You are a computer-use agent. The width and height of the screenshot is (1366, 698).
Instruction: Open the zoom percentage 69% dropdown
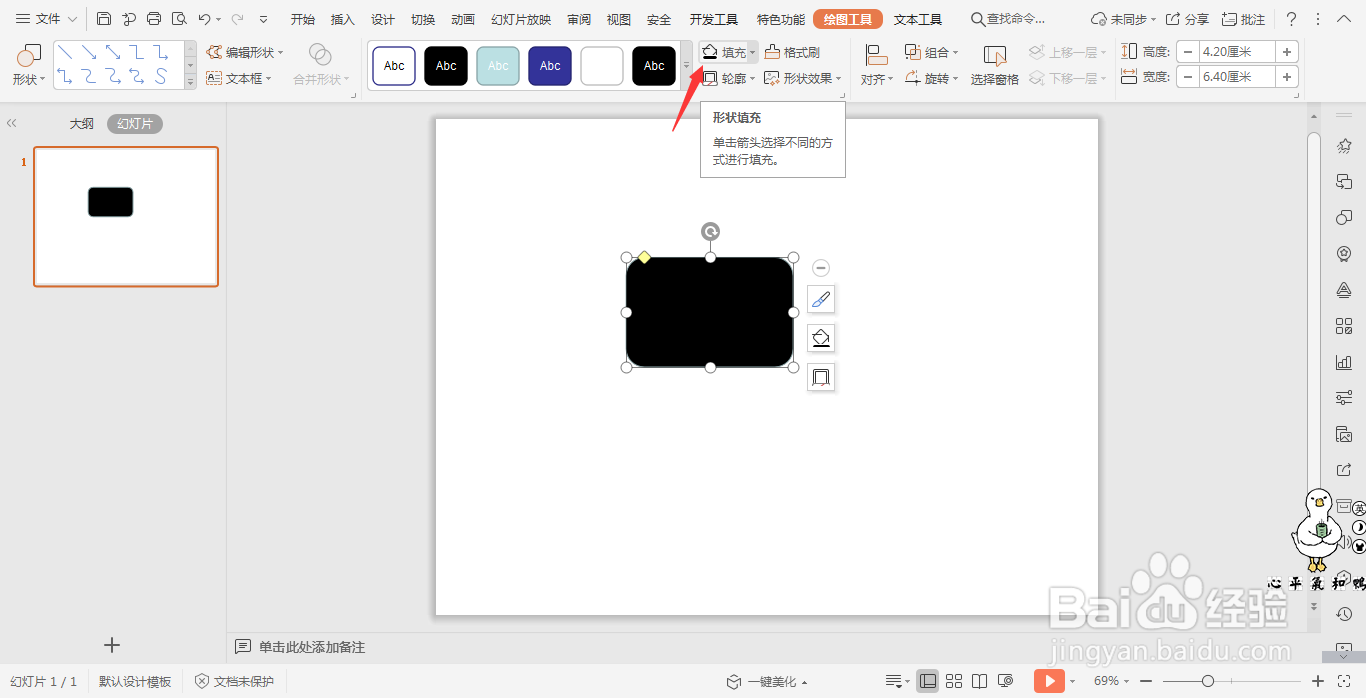pos(1110,681)
